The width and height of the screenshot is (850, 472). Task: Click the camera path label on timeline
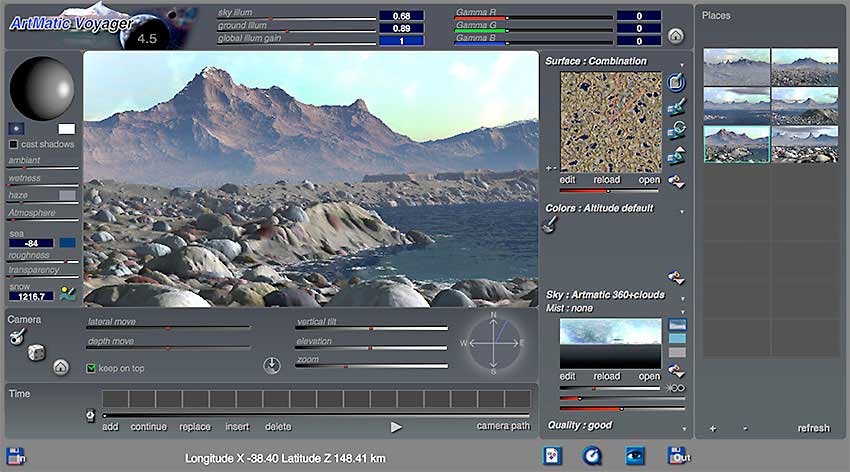point(503,426)
